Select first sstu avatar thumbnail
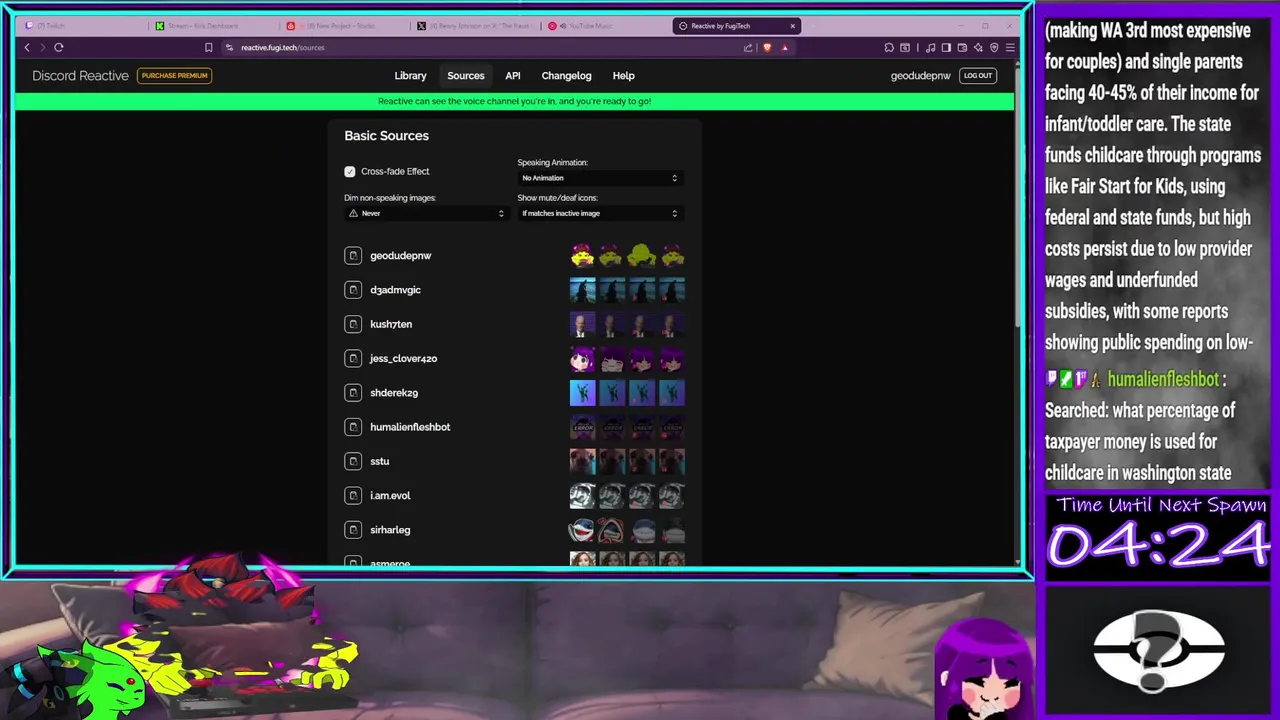Viewport: 1280px width, 720px height. coord(582,461)
